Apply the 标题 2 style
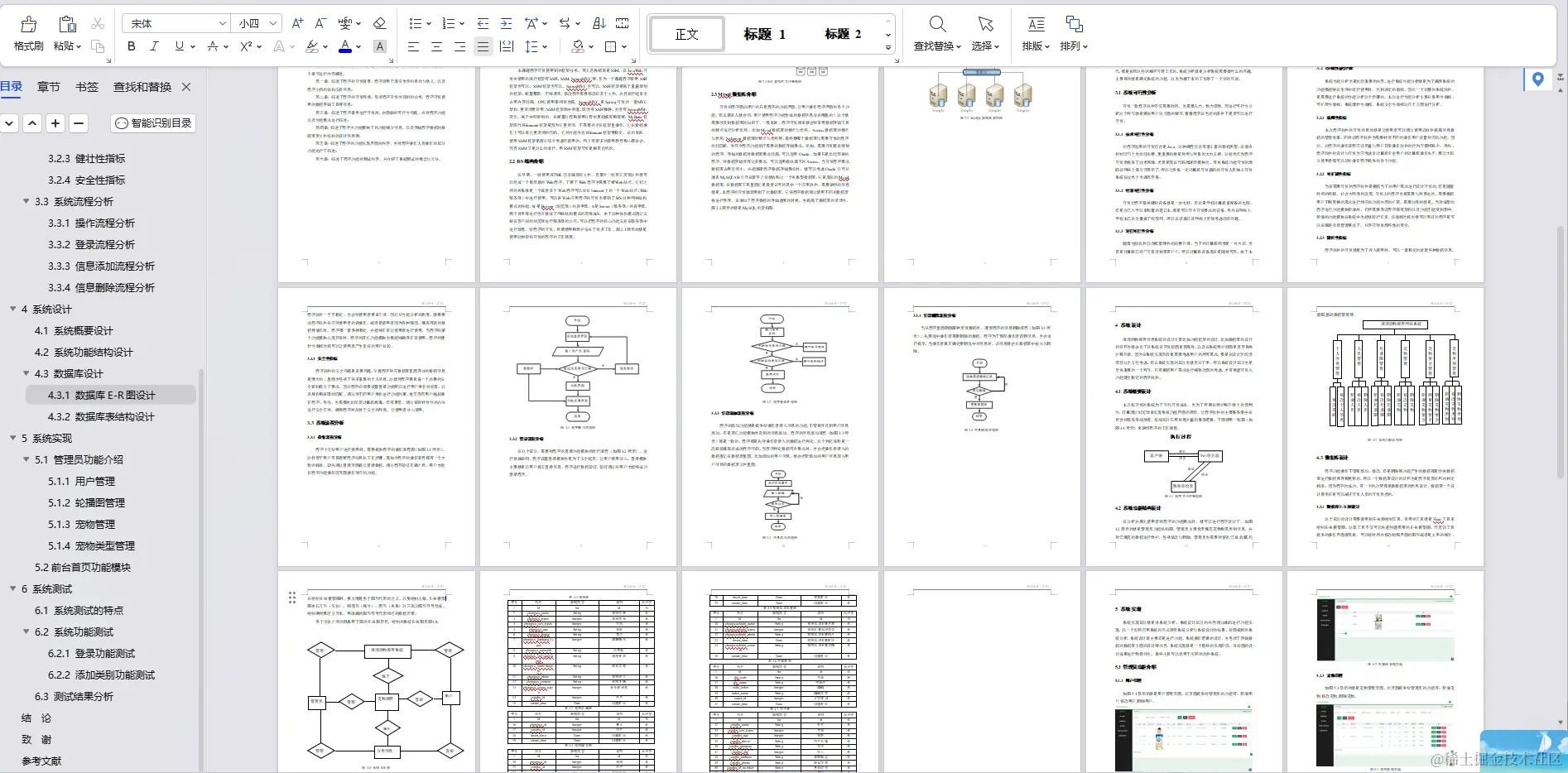 (x=843, y=34)
